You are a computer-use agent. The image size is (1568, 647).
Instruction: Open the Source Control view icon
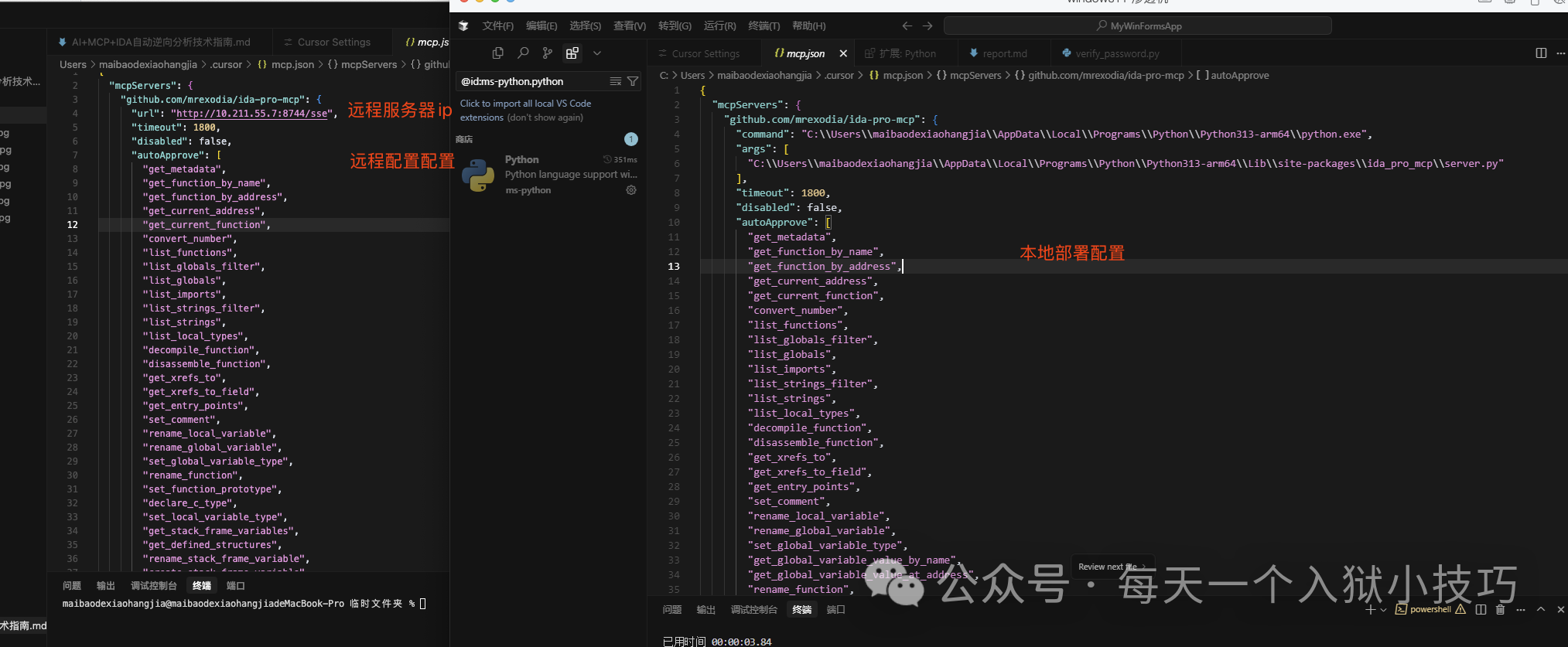click(x=548, y=53)
